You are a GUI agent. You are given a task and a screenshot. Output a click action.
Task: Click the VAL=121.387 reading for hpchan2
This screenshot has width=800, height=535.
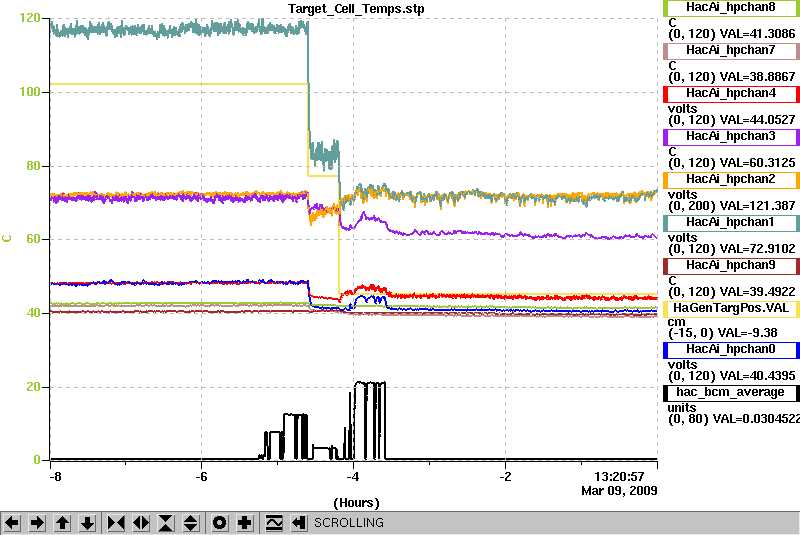point(757,206)
